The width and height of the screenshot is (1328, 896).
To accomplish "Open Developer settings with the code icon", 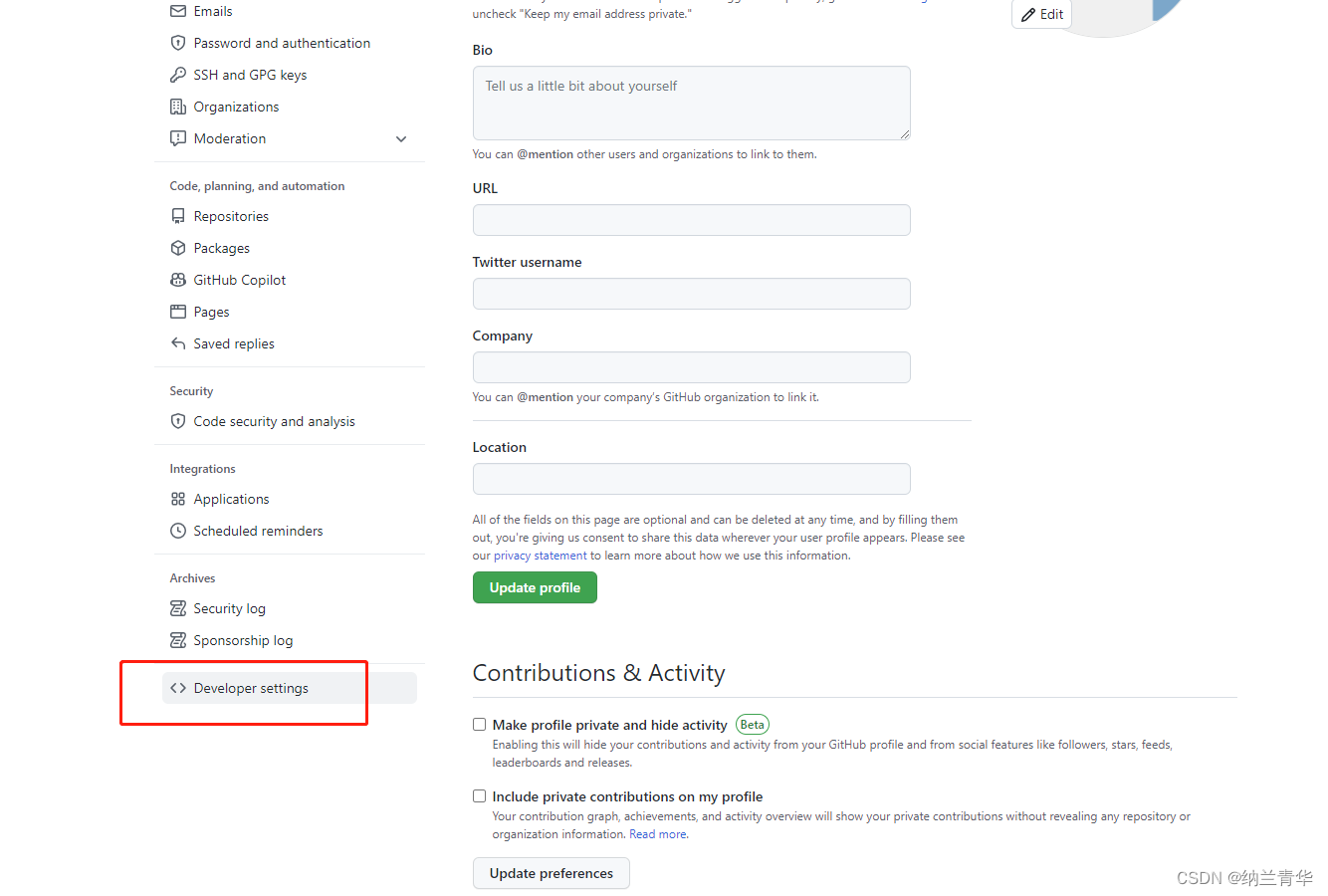I will [179, 688].
